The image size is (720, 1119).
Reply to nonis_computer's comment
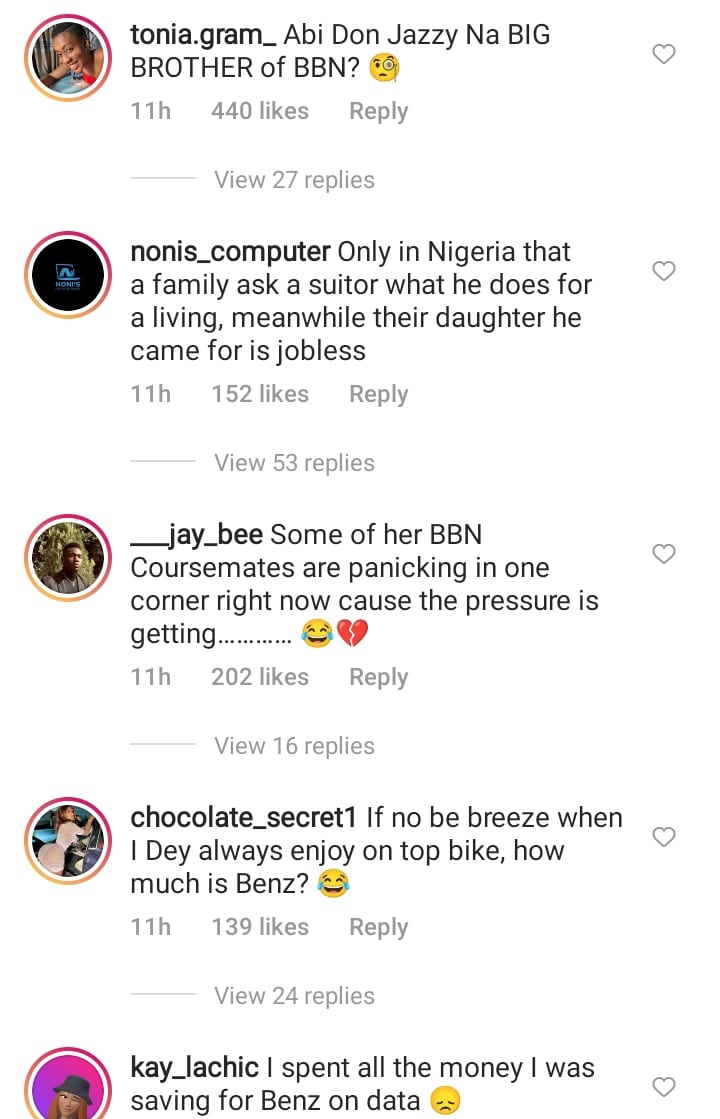[378, 394]
